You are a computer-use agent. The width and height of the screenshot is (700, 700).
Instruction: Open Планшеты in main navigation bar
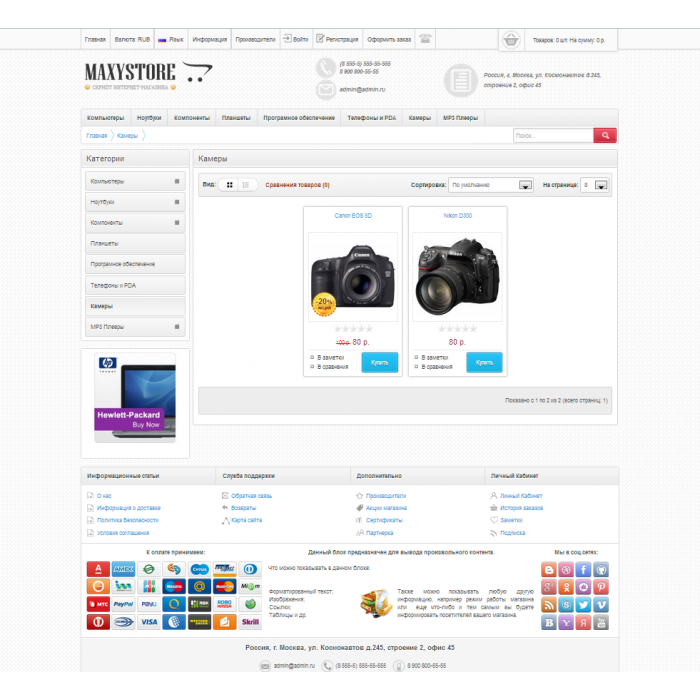point(236,118)
